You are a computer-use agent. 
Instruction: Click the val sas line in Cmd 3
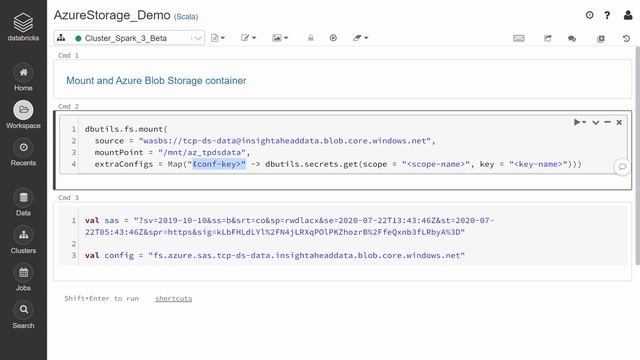point(289,226)
